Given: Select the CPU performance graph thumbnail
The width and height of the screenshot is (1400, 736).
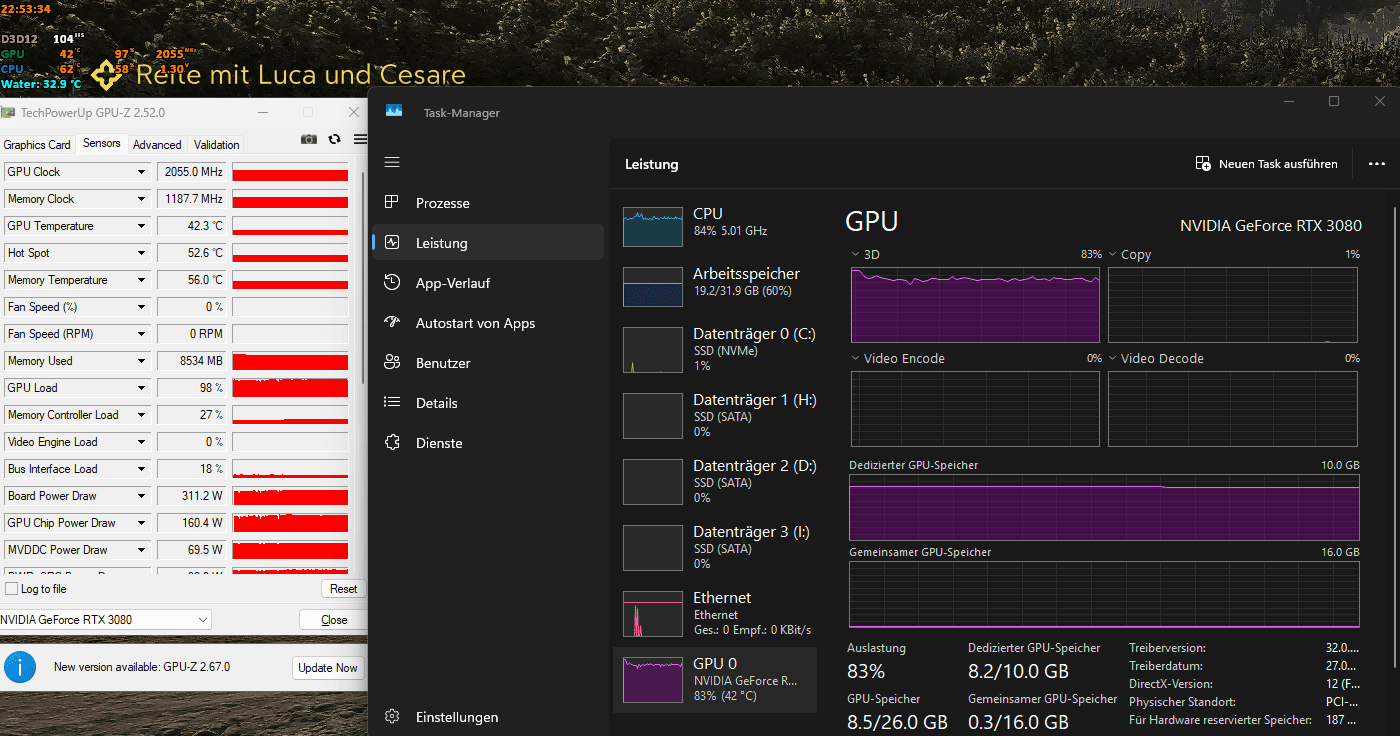Looking at the screenshot, I should click(x=652, y=227).
